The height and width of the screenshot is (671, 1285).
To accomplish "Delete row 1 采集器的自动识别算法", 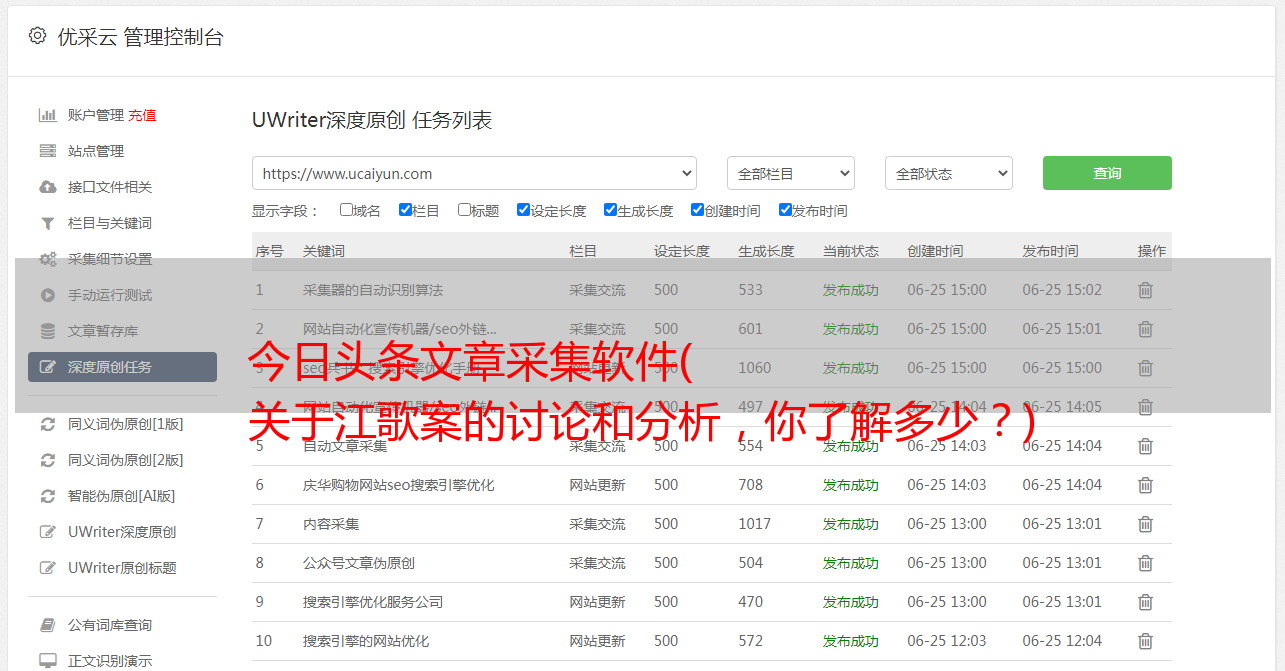I will [x=1146, y=290].
